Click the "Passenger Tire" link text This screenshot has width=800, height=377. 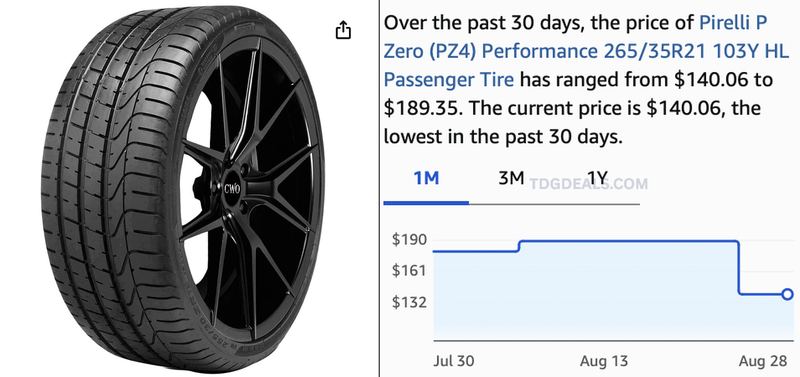[448, 80]
